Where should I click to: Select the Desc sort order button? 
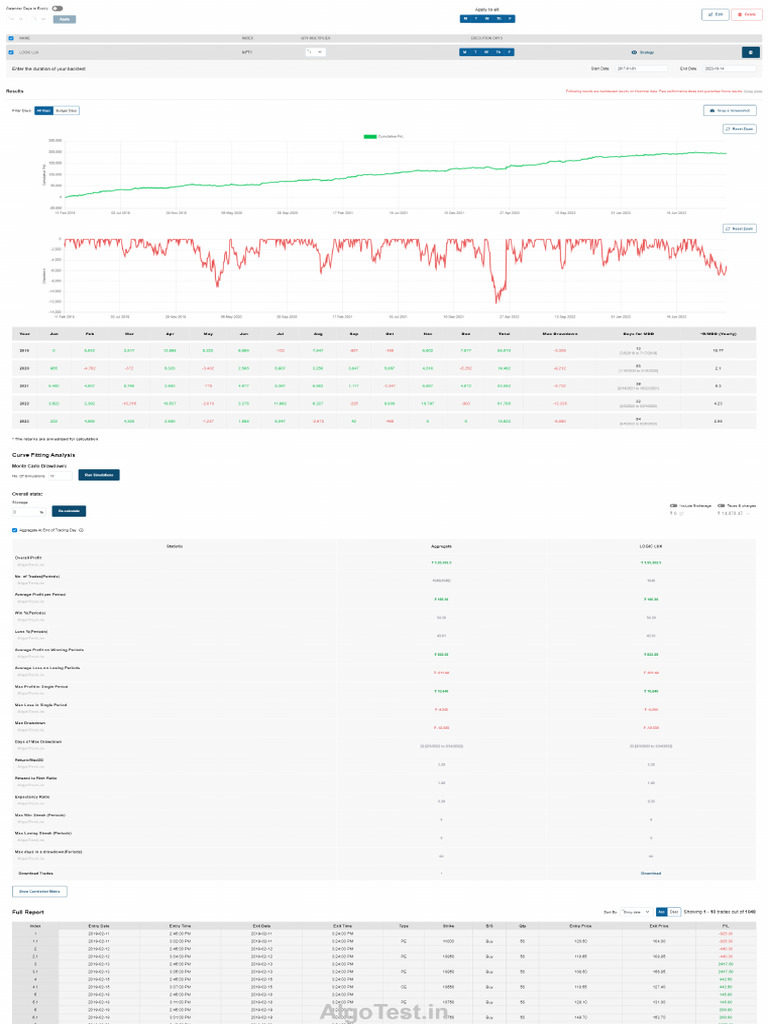[674, 912]
